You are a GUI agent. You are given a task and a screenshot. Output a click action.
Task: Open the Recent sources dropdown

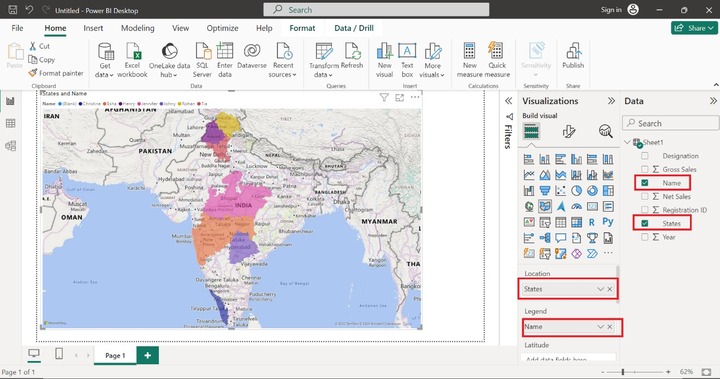283,60
